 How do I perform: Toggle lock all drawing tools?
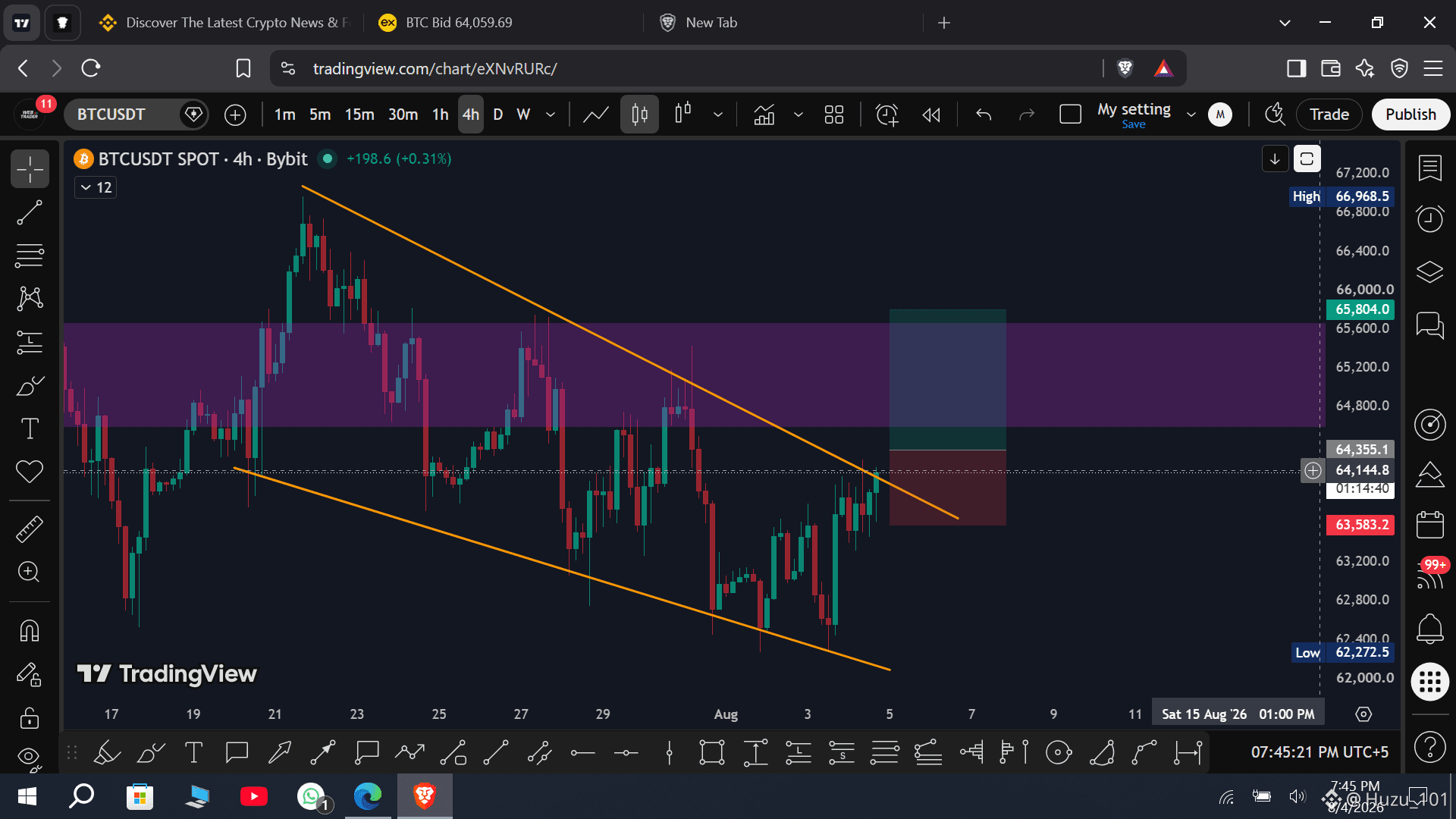click(30, 717)
